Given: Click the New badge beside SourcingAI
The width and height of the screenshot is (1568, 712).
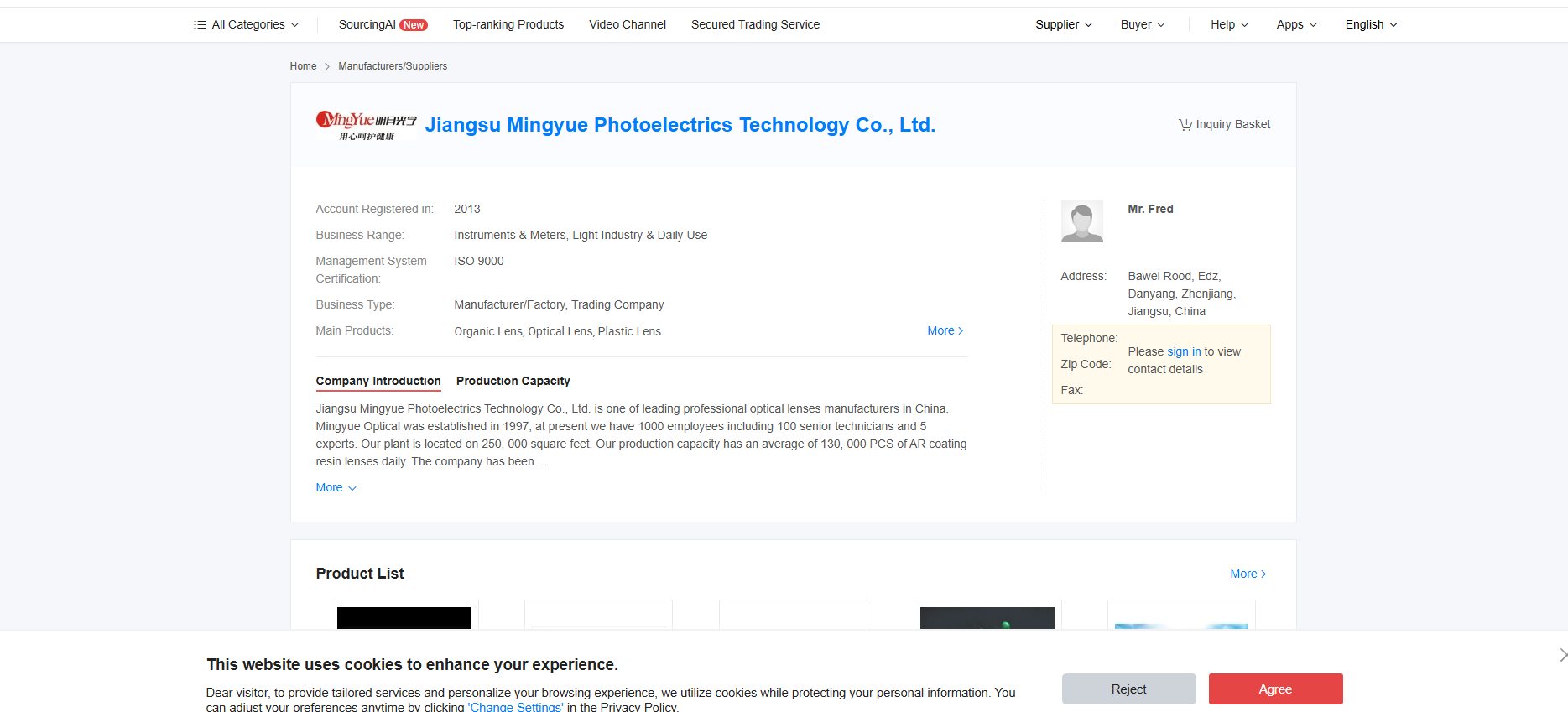Looking at the screenshot, I should (414, 25).
